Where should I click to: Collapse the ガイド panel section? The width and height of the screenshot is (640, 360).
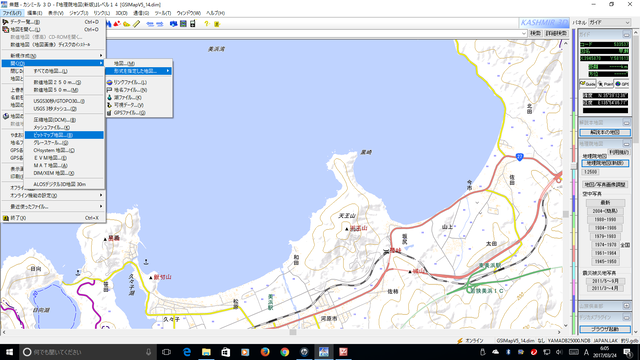coord(626,35)
